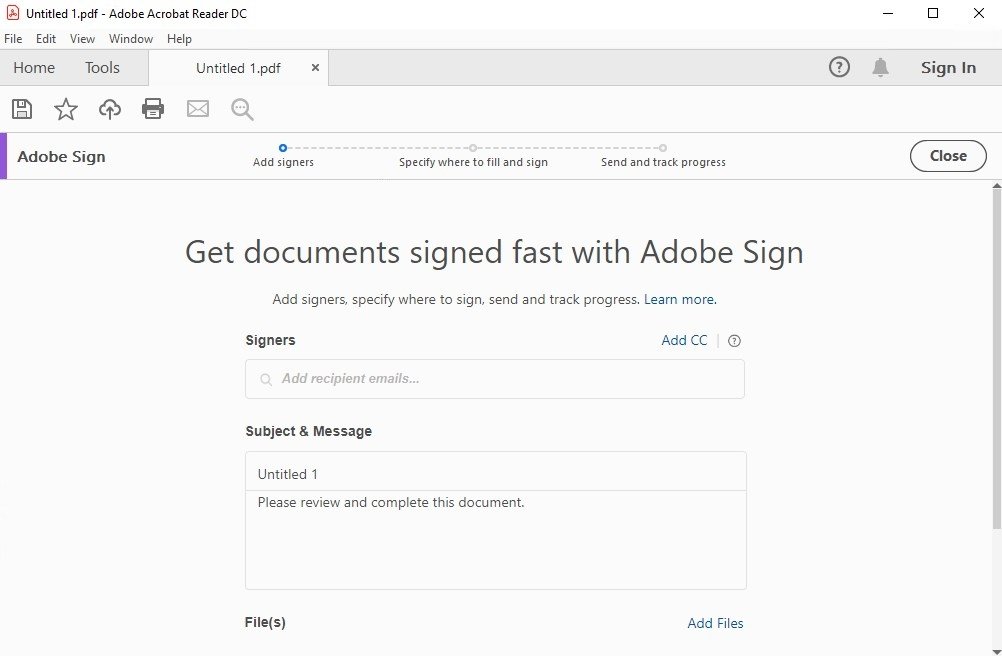Upload file to Document Cloud
1002x656 pixels.
pyautogui.click(x=110, y=109)
